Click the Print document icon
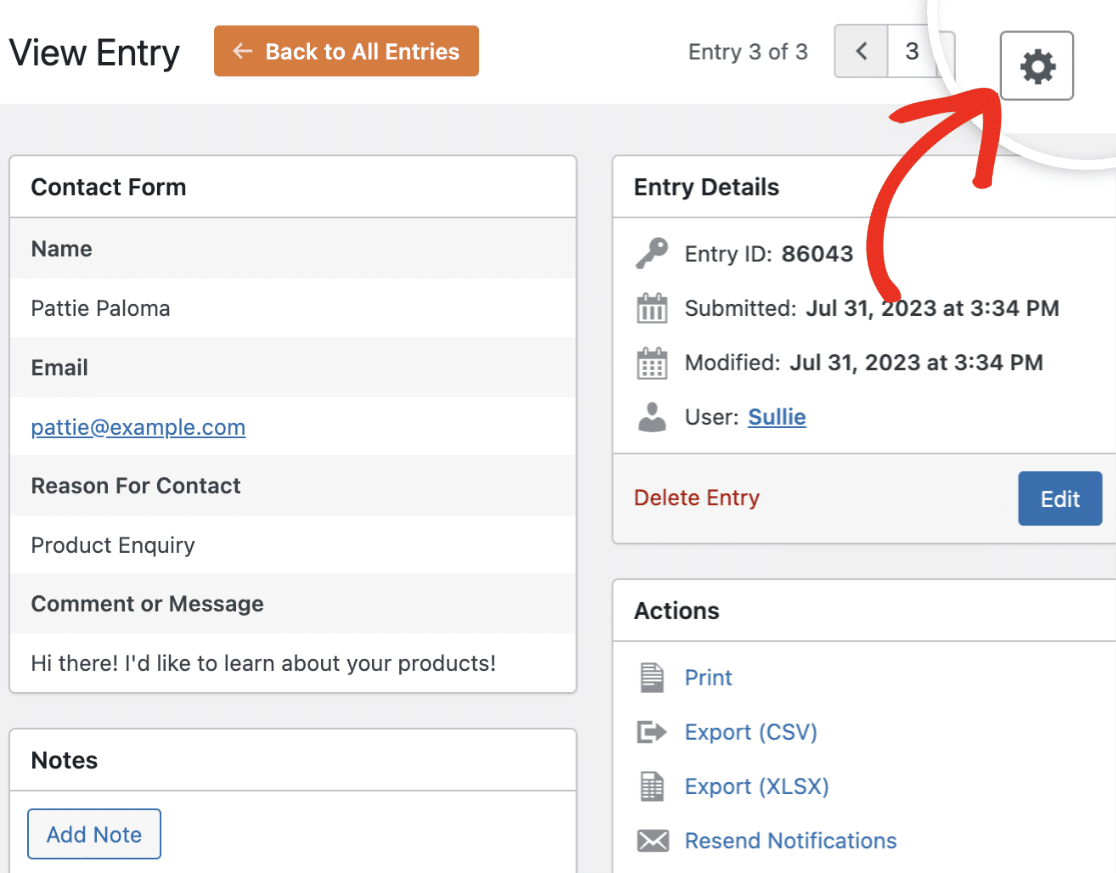Image resolution: width=1116 pixels, height=873 pixels. tap(652, 677)
